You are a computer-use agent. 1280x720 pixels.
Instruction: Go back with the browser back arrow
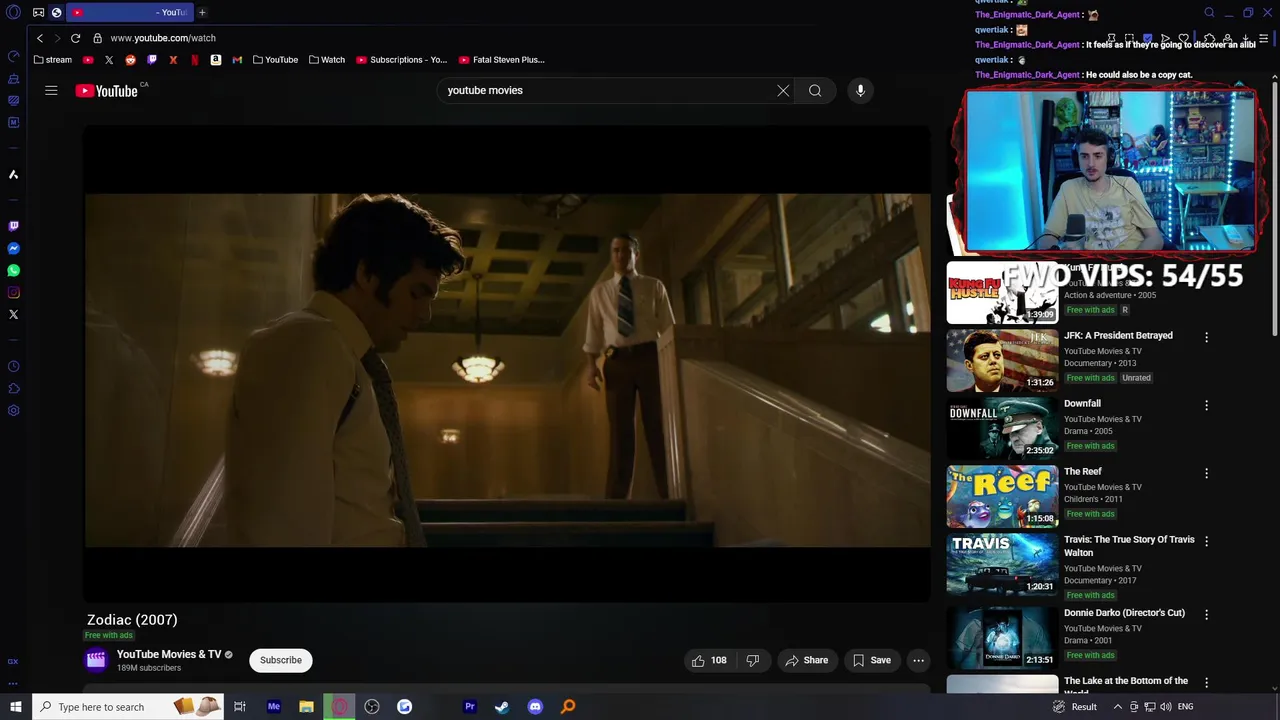[40, 38]
